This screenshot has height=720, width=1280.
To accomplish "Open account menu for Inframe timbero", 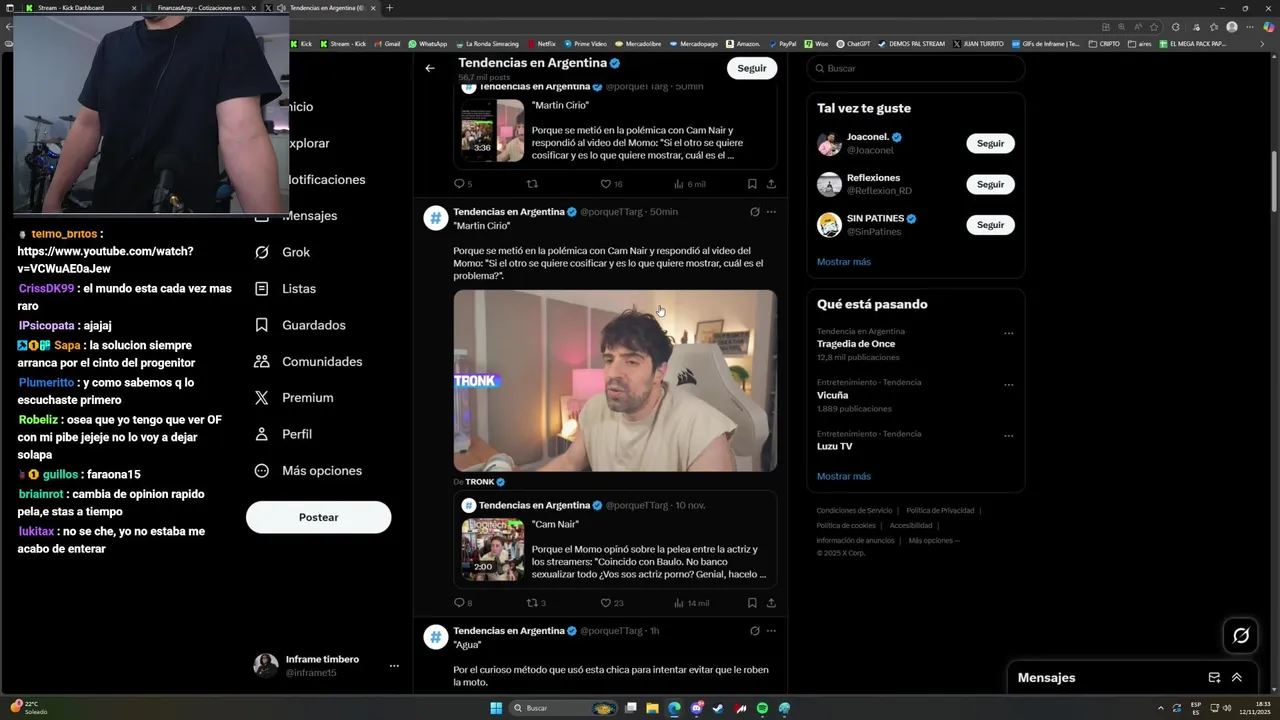I will pos(394,666).
